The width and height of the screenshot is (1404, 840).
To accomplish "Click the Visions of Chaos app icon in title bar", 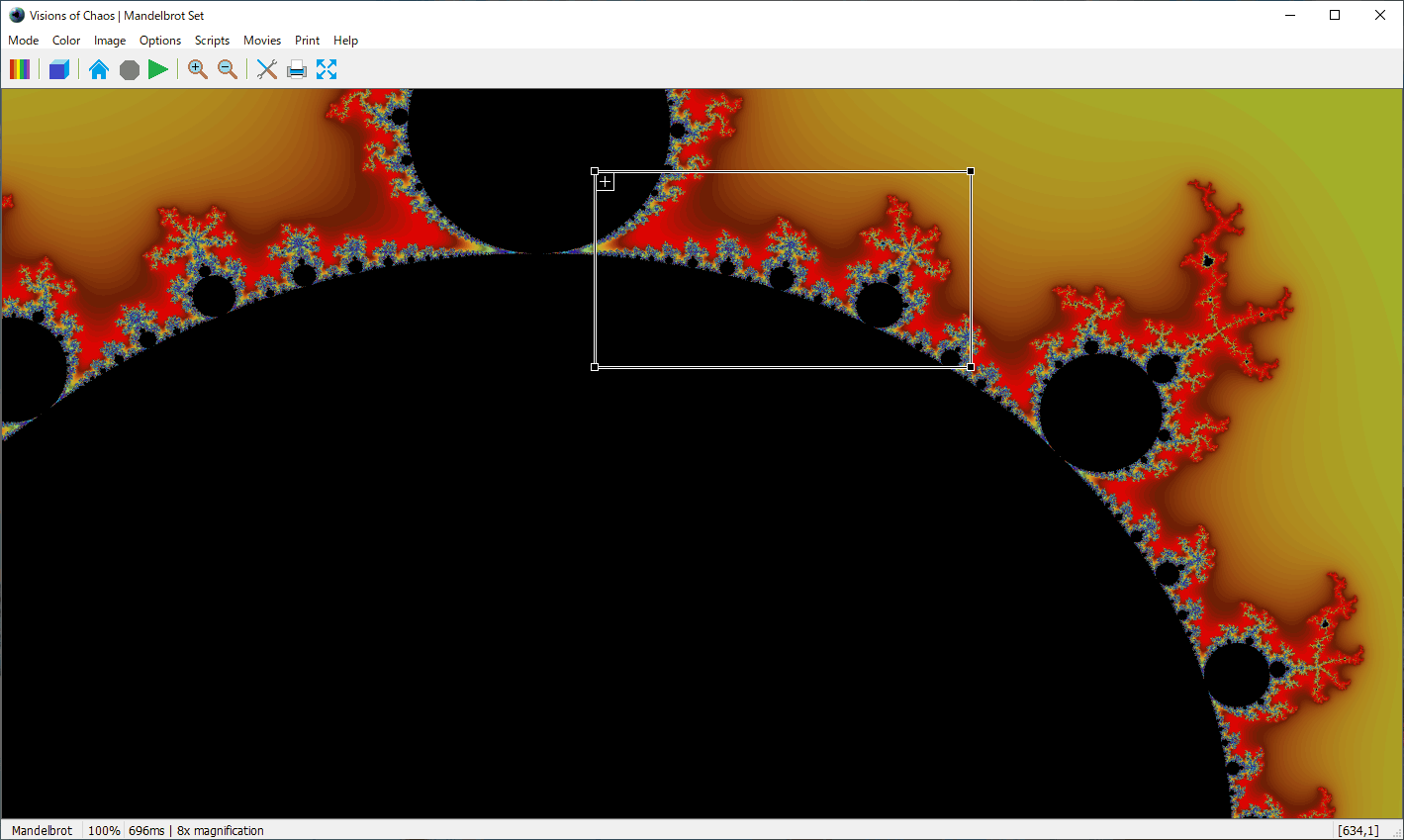I will pos(17,15).
